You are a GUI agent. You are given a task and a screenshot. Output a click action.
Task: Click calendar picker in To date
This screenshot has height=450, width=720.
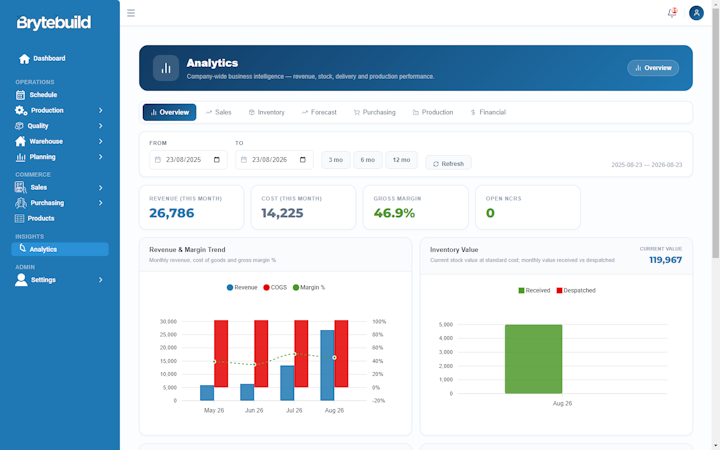(303, 160)
